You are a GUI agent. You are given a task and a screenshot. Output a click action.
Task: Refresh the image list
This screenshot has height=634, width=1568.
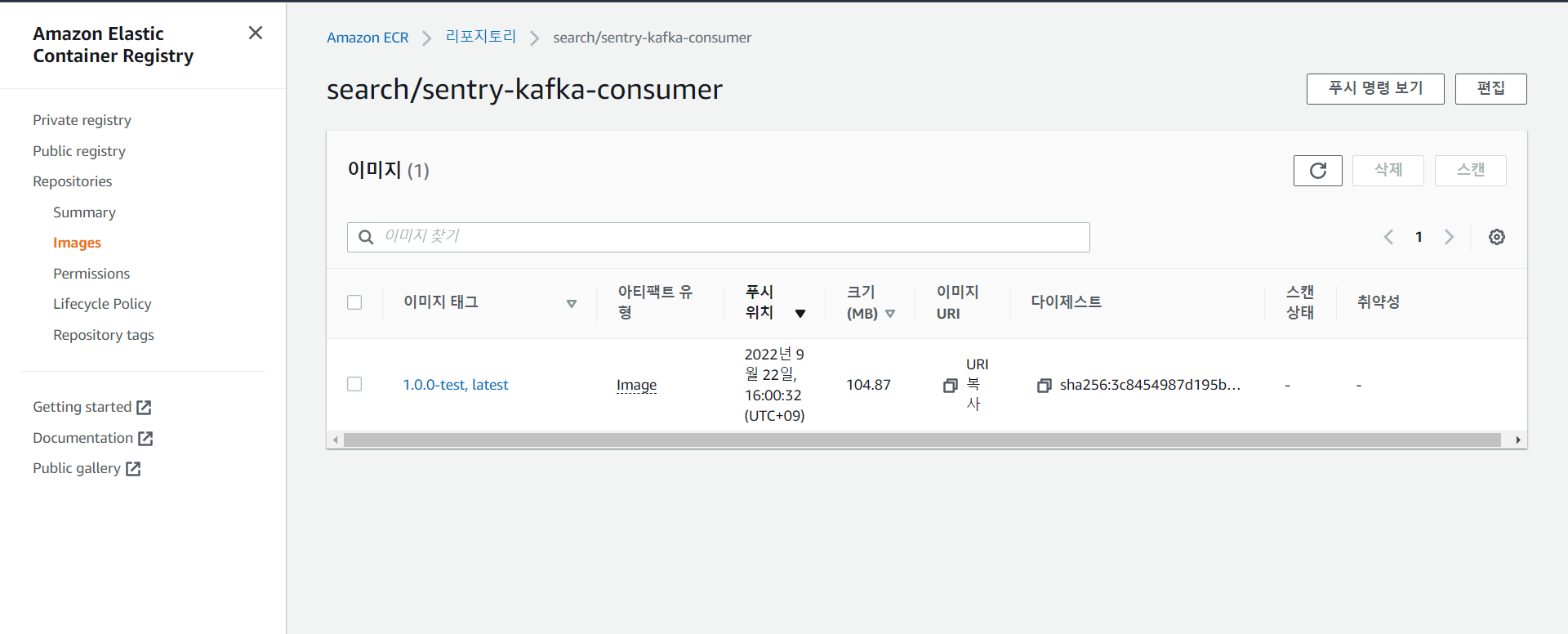click(x=1317, y=171)
